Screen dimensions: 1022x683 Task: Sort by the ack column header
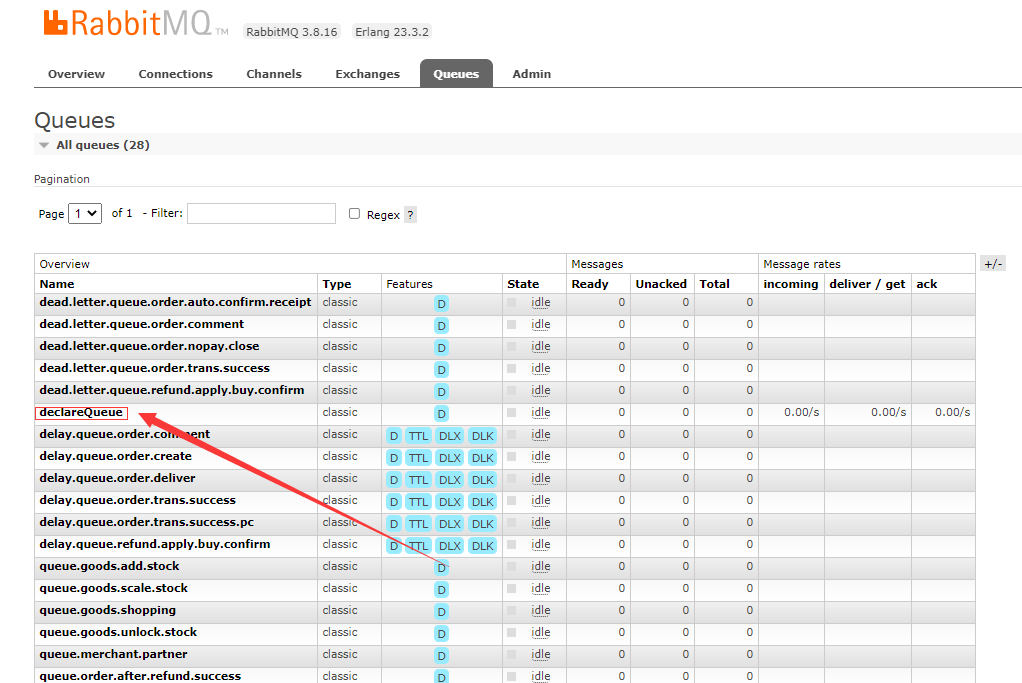[926, 283]
